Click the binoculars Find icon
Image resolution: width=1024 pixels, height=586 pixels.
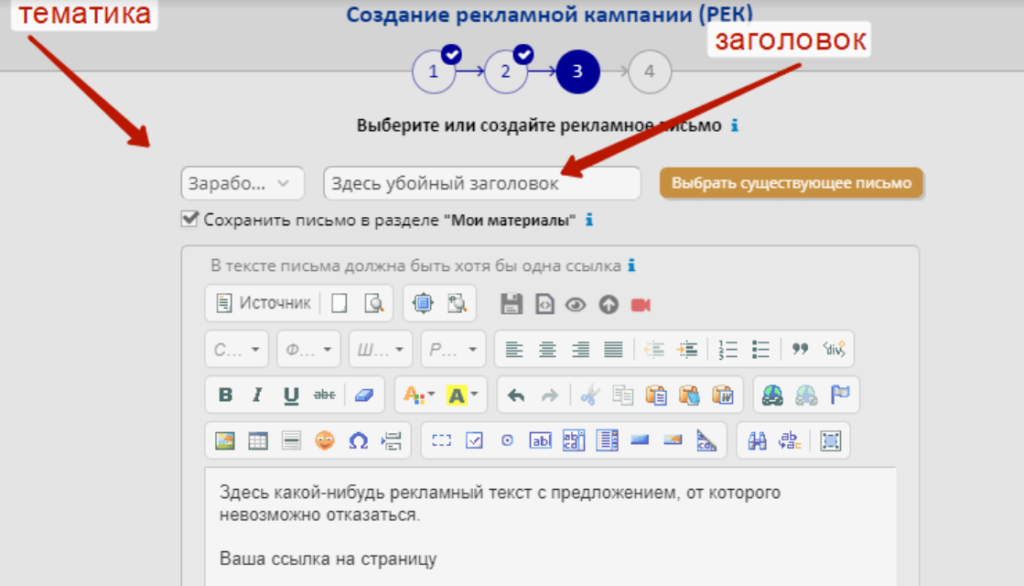(757, 441)
